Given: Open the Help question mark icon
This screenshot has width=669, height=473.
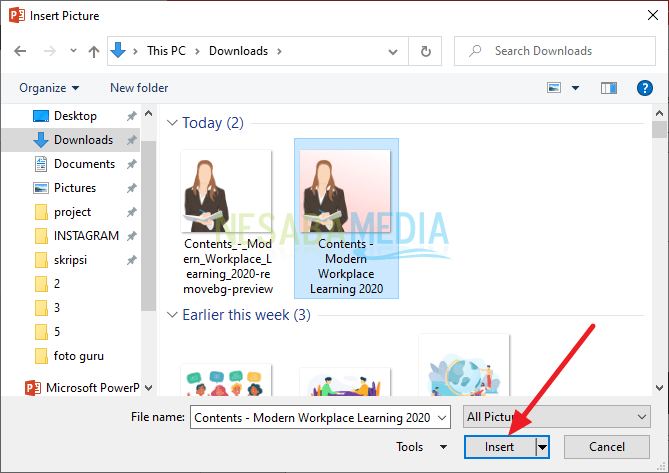Looking at the screenshot, I should [645, 88].
